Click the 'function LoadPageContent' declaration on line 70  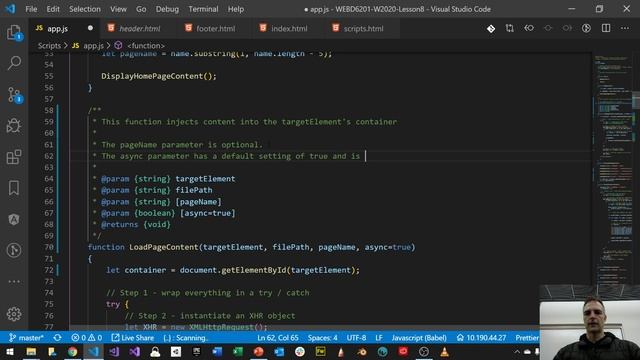(251, 247)
